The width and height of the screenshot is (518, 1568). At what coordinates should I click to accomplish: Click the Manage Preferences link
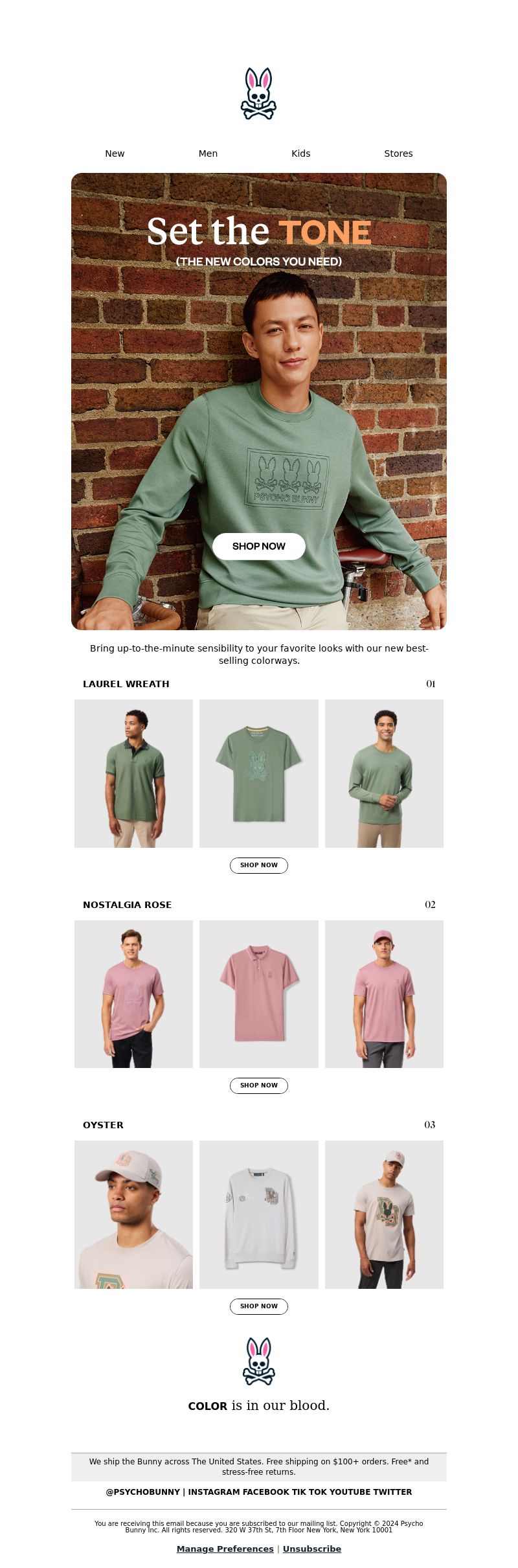[225, 1549]
